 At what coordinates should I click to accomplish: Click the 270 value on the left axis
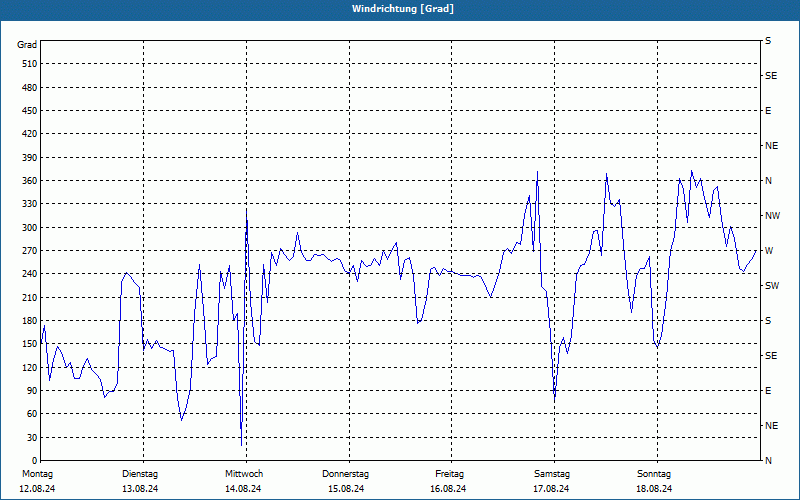click(30, 251)
